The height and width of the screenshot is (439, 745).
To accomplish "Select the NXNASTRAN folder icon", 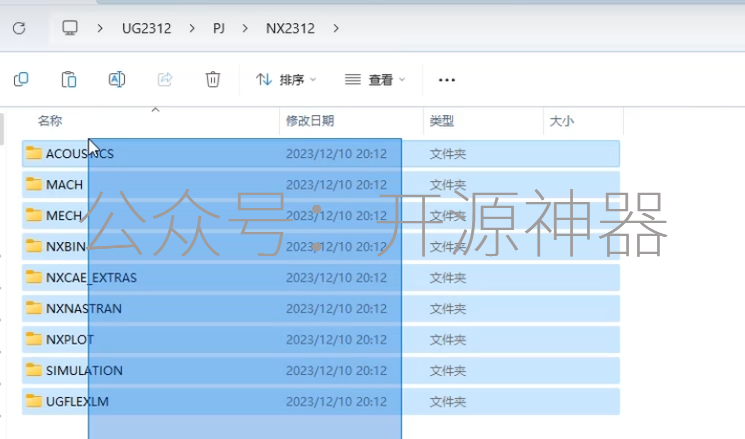I will [x=34, y=308].
